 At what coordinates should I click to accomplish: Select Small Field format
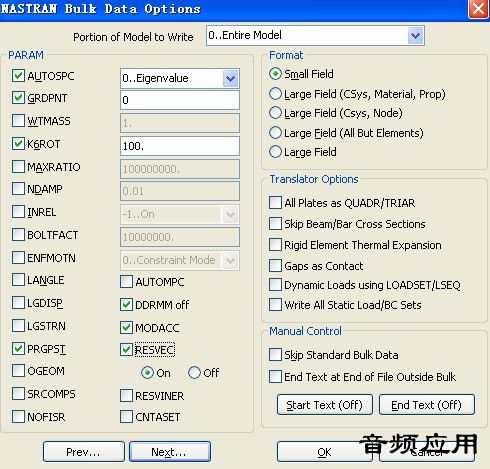(275, 74)
